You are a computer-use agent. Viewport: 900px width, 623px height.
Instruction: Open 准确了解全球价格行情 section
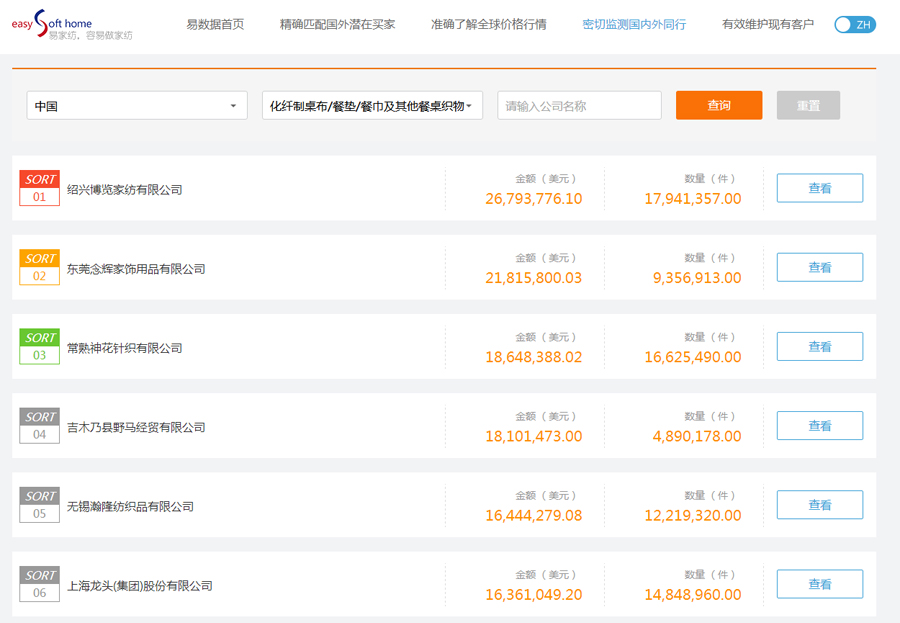pyautogui.click(x=489, y=25)
